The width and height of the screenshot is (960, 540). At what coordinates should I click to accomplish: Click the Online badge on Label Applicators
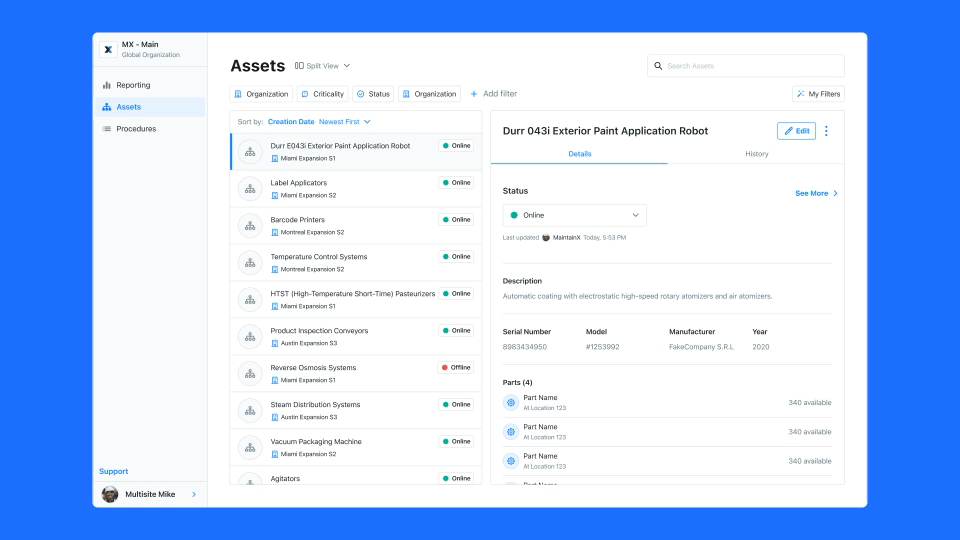(x=456, y=182)
